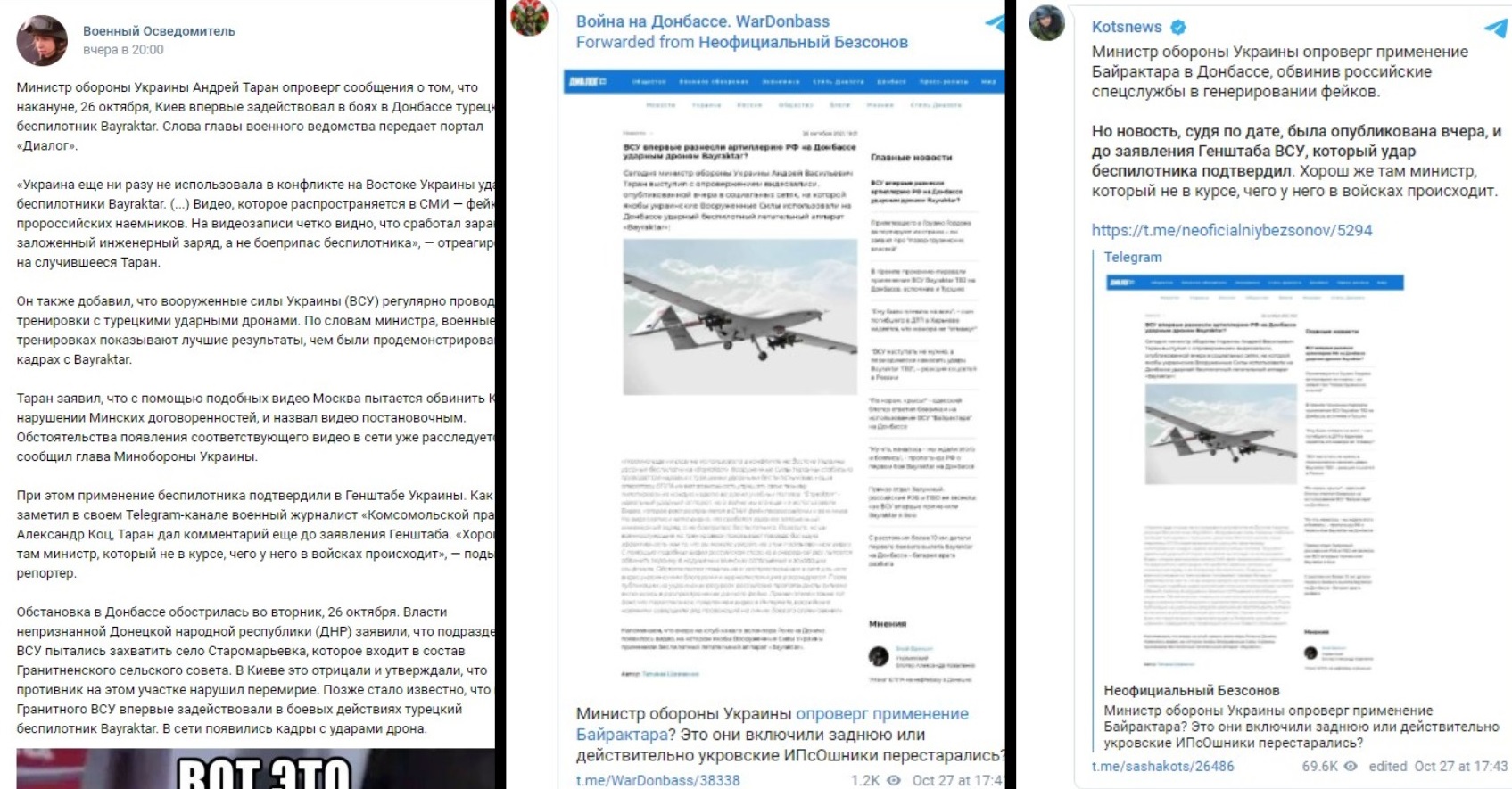Click the опроверг применение Байрактара hyperlink
Image resolution: width=1512 pixels, height=789 pixels.
tap(773, 724)
